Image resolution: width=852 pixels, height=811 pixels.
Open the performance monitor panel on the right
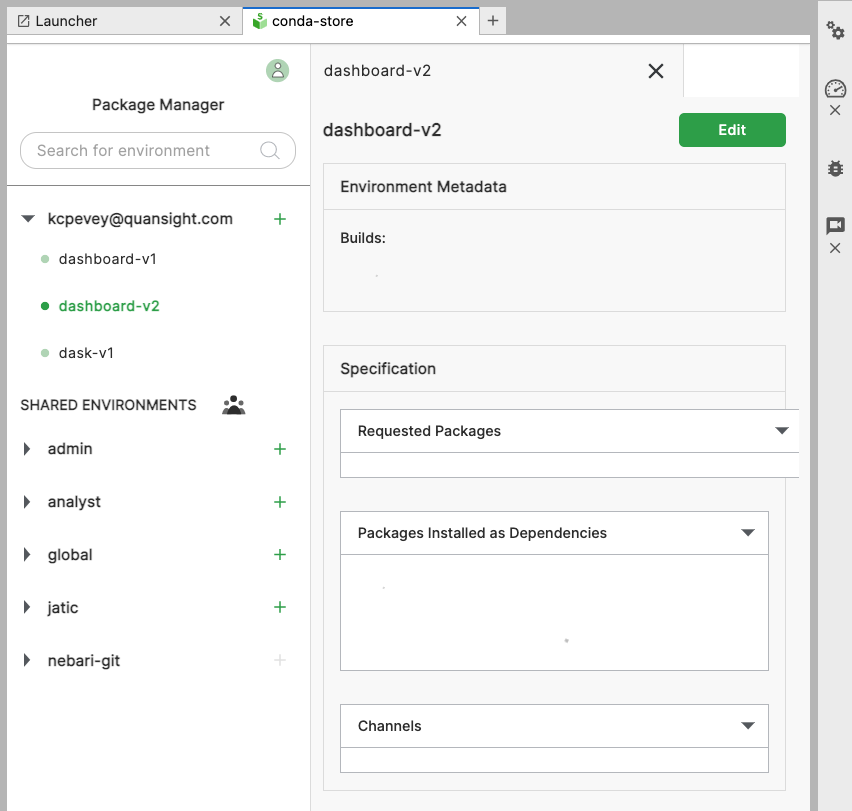[x=836, y=89]
